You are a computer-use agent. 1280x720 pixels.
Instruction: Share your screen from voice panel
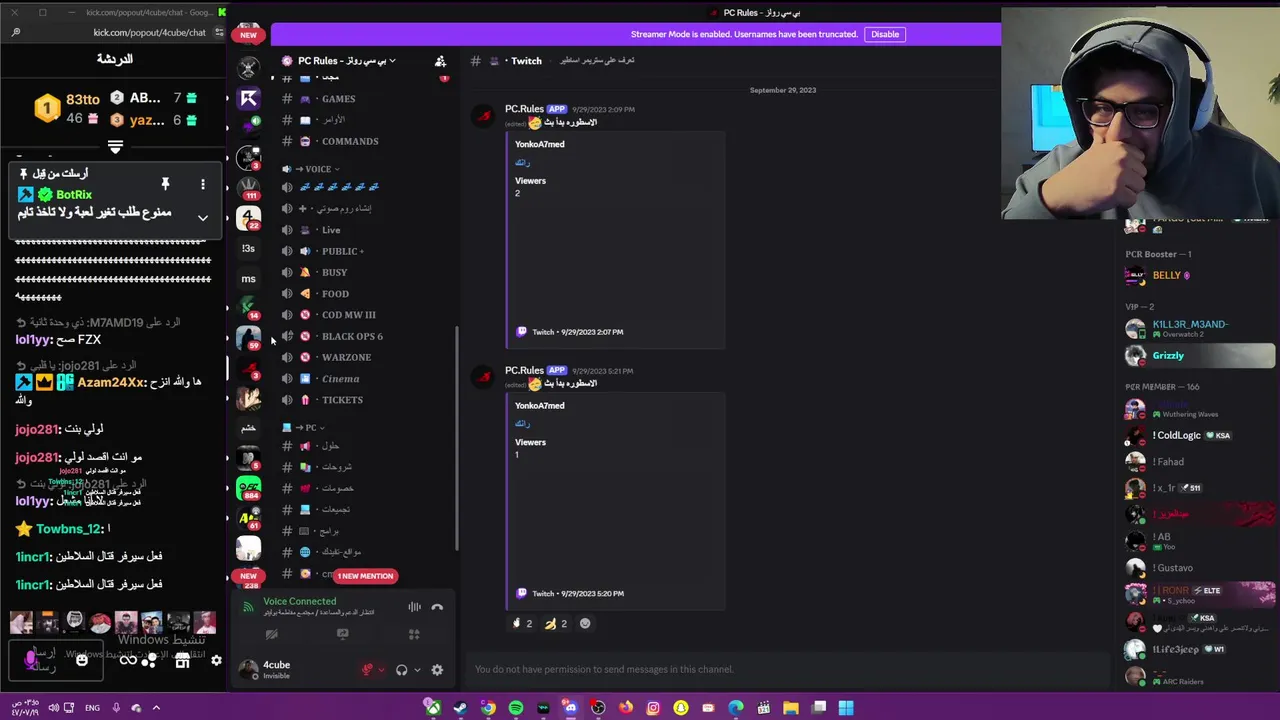pos(342,634)
